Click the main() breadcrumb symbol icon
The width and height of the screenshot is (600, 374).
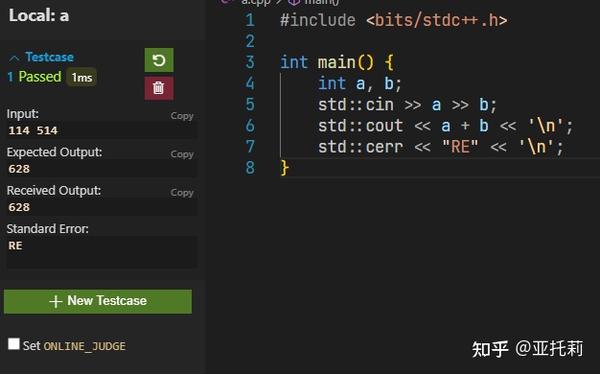(x=293, y=2)
